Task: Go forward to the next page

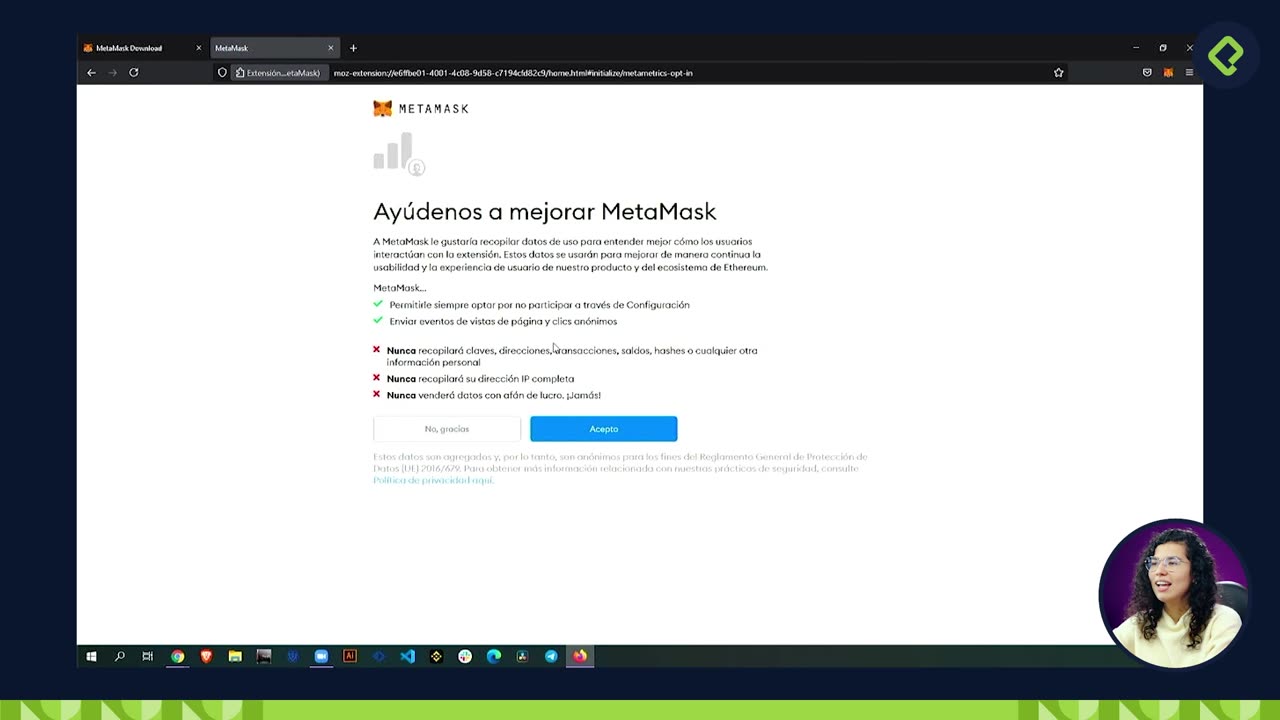Action: (112, 73)
